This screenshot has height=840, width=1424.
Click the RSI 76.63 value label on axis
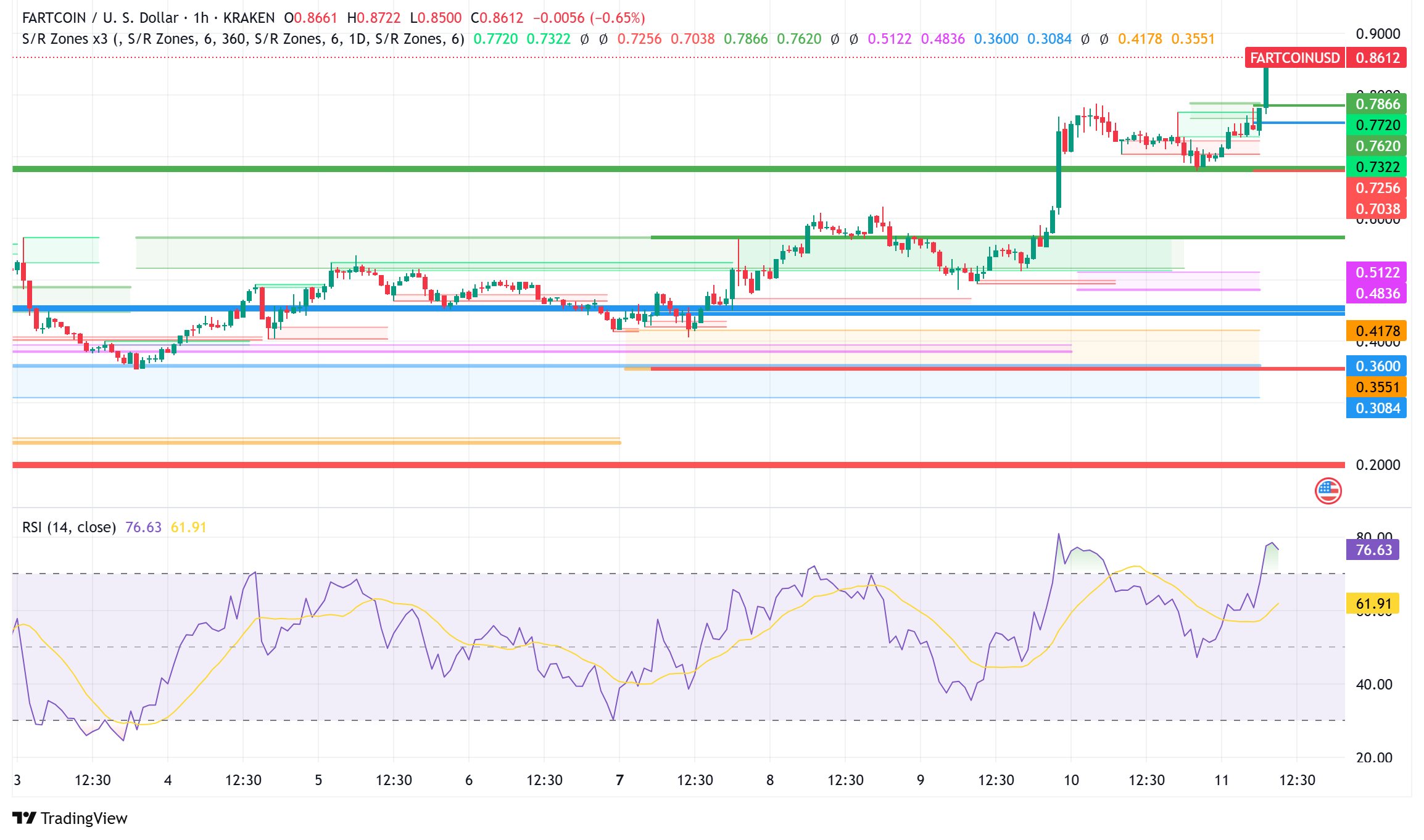(x=1373, y=550)
